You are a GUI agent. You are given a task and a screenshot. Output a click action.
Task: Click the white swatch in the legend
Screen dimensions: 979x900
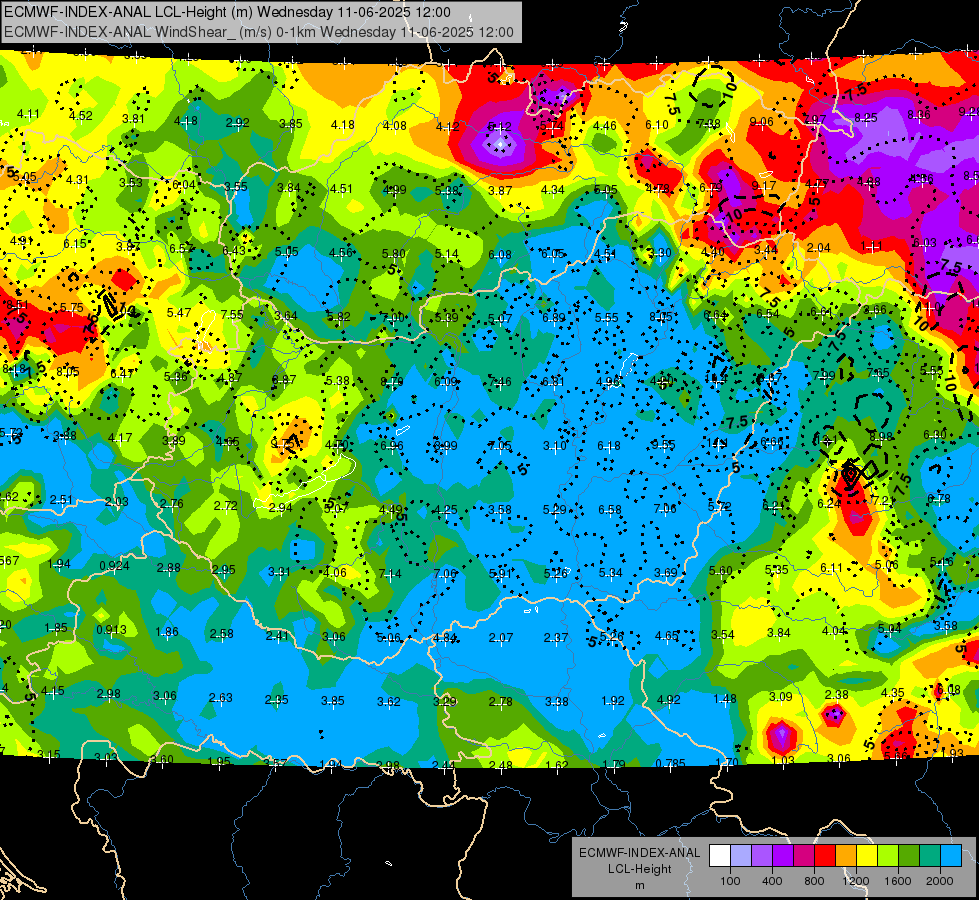click(720, 856)
